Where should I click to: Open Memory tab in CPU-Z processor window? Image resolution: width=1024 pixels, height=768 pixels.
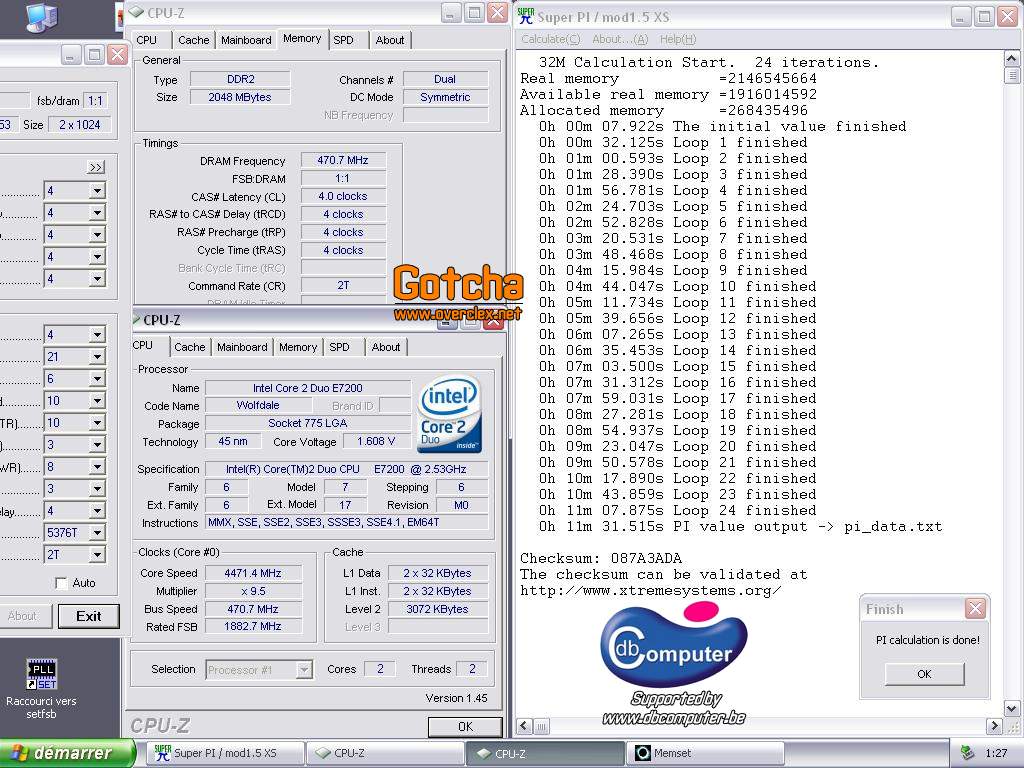coord(298,347)
